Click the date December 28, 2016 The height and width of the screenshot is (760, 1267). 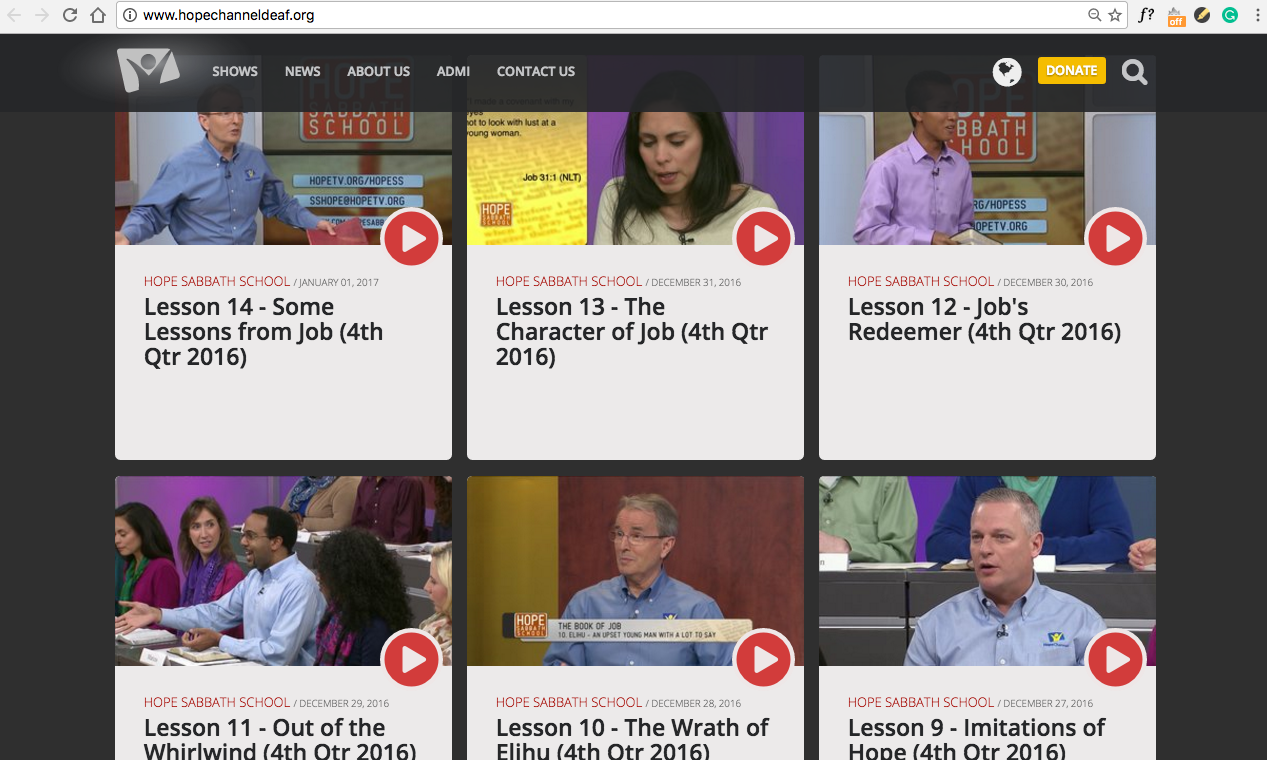pyautogui.click(x=696, y=703)
